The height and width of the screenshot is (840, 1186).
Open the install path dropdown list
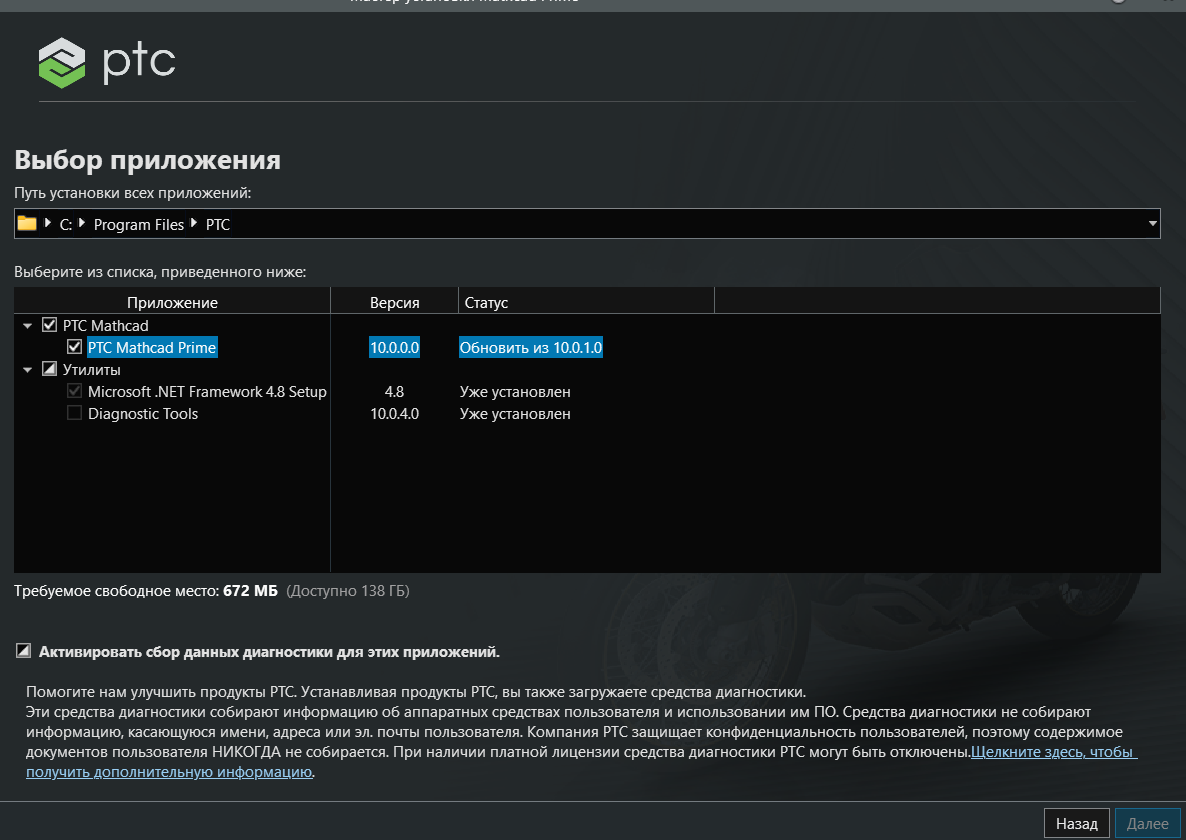(1152, 224)
